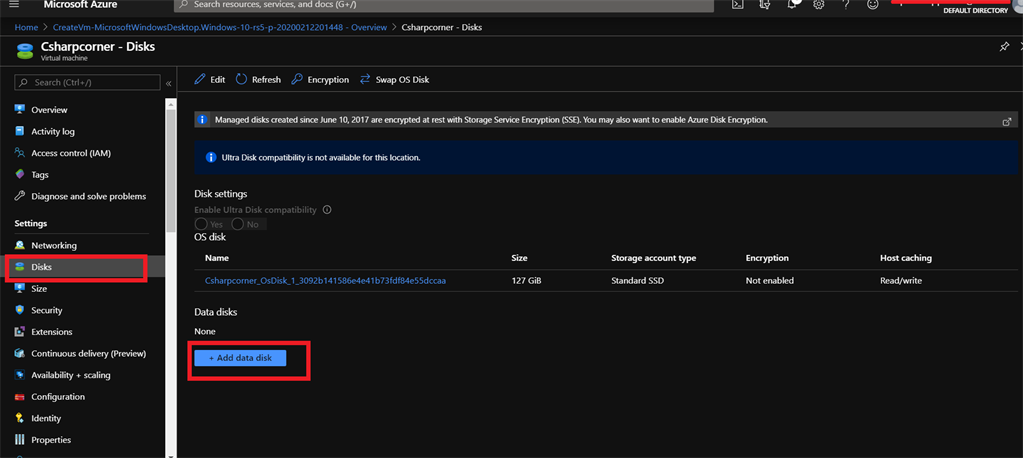Click the Microsoft Azure logo text
This screenshot has height=458, width=1023.
point(80,5)
